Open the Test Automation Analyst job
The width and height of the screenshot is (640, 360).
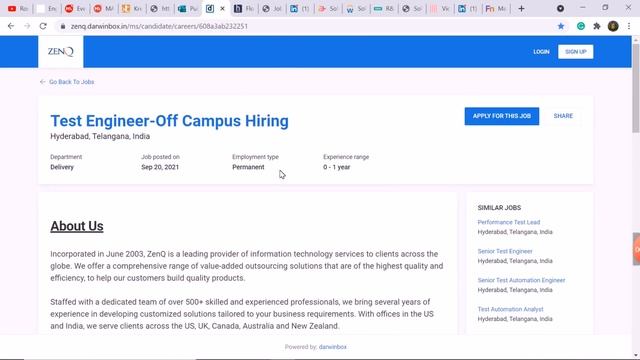(510, 309)
